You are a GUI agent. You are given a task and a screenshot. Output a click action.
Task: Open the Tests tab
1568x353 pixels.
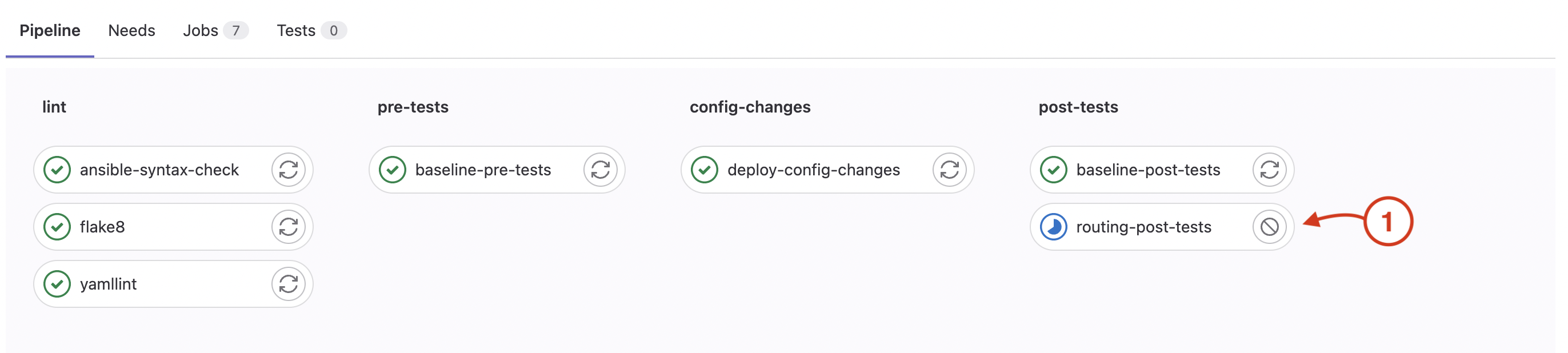[x=311, y=30]
